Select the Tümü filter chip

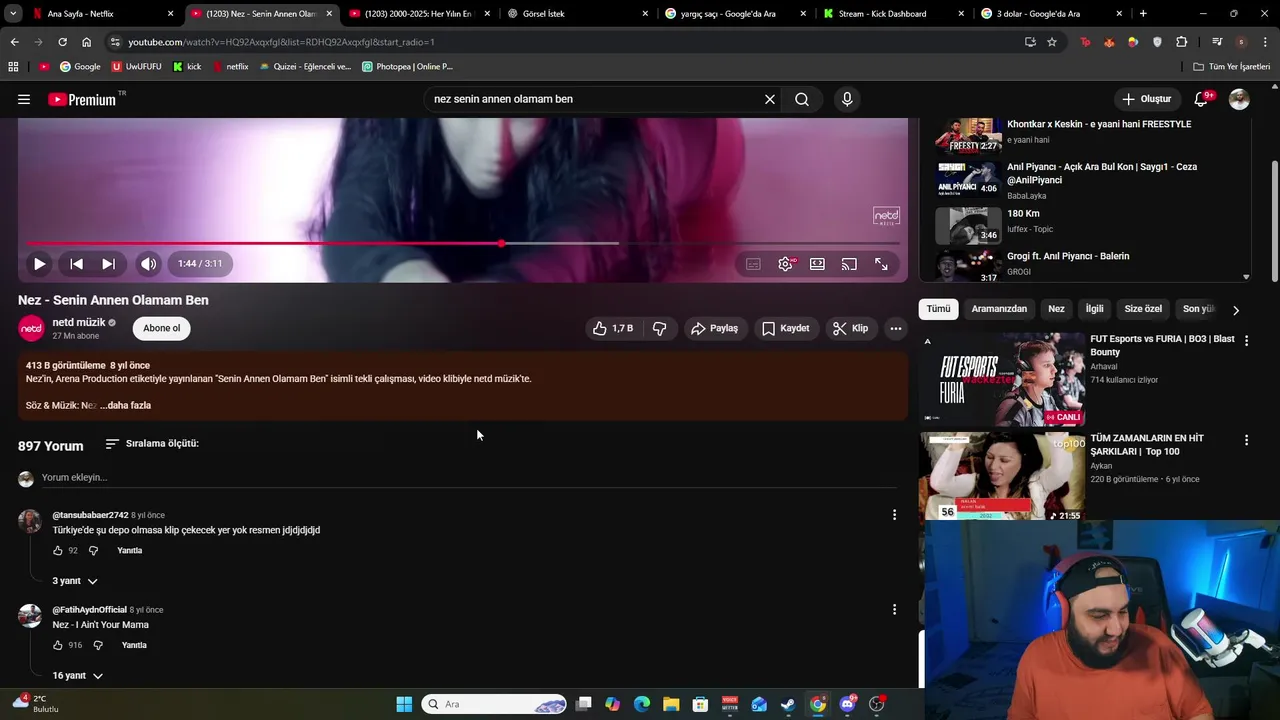click(938, 309)
